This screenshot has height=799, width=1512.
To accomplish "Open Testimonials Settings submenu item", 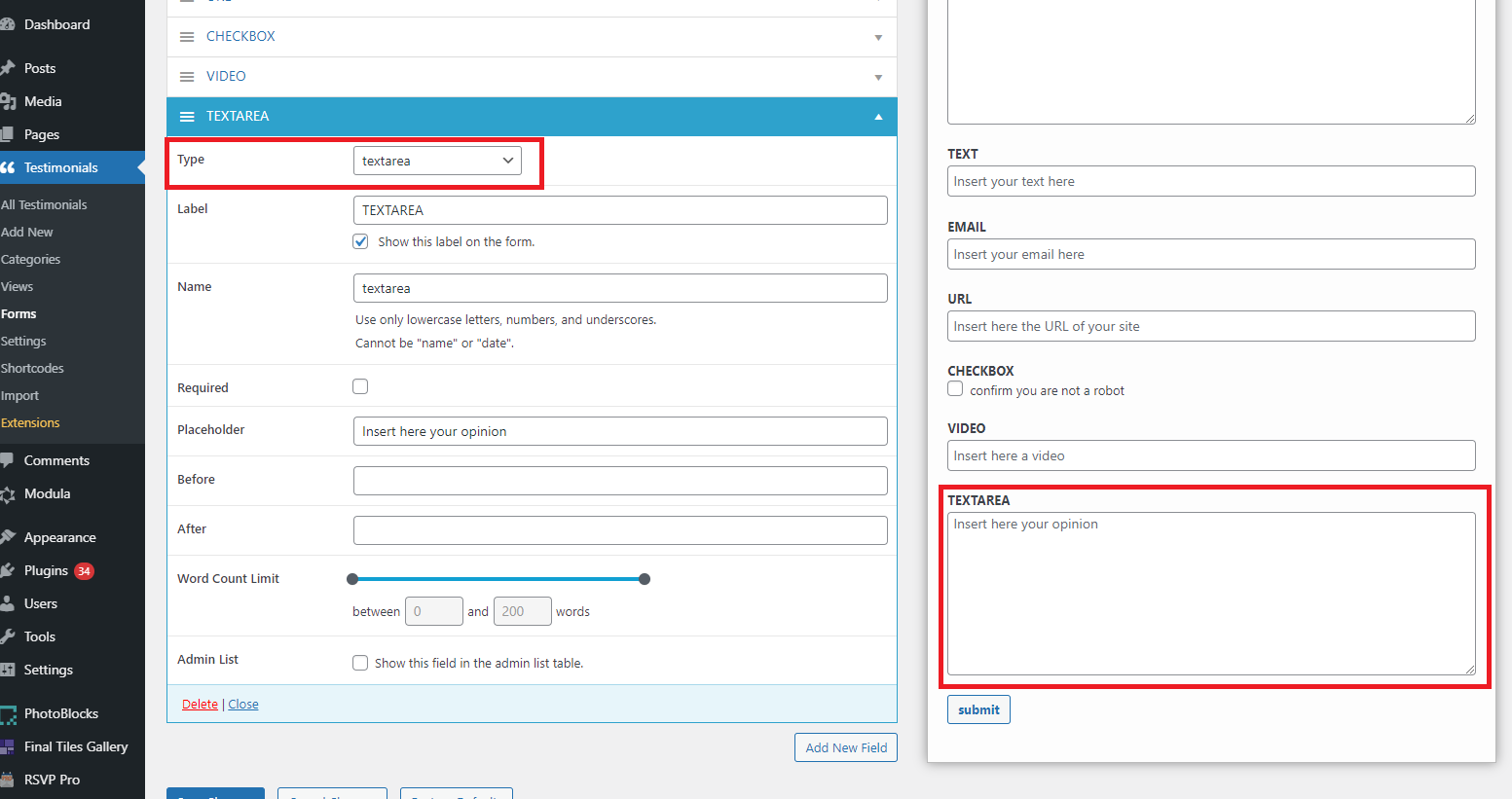I will point(23,341).
